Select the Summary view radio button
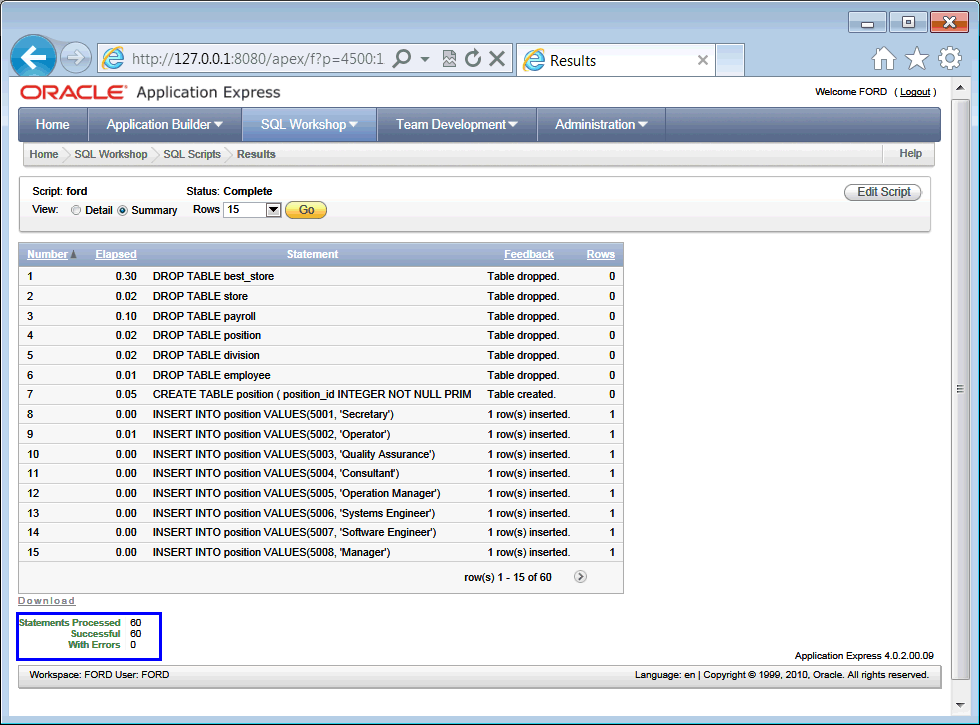The width and height of the screenshot is (980, 725). click(x=122, y=211)
